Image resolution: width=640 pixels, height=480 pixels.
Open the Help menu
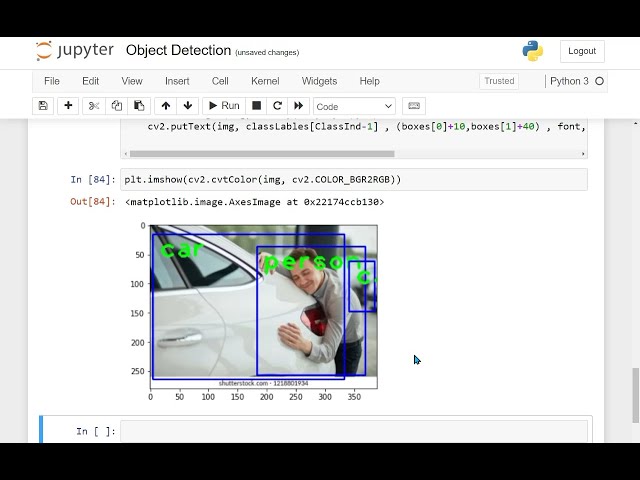[370, 81]
